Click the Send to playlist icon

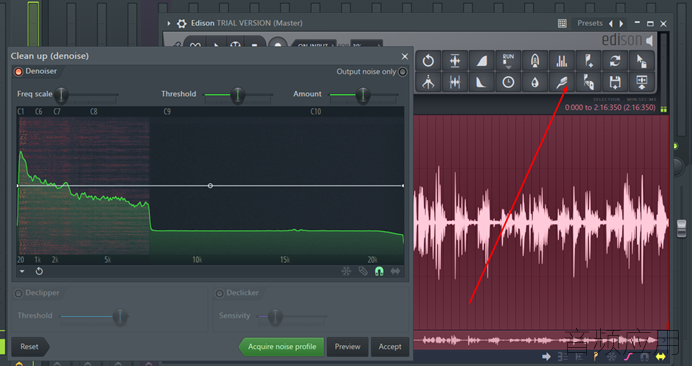point(642,82)
